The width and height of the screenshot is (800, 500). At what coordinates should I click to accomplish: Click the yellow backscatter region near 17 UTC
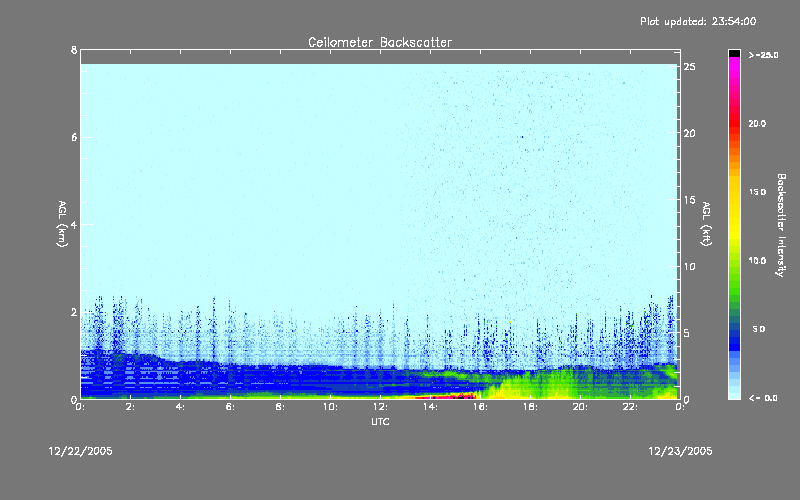[x=510, y=389]
